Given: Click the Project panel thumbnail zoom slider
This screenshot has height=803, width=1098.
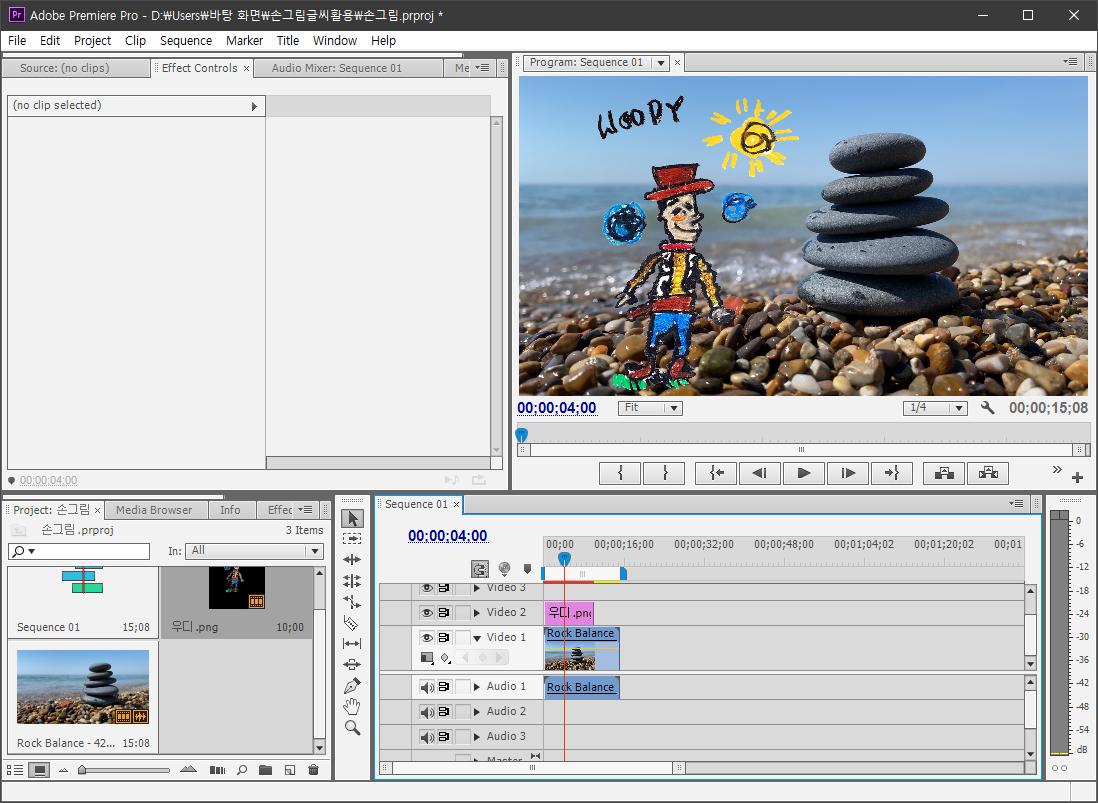Looking at the screenshot, I should [83, 770].
